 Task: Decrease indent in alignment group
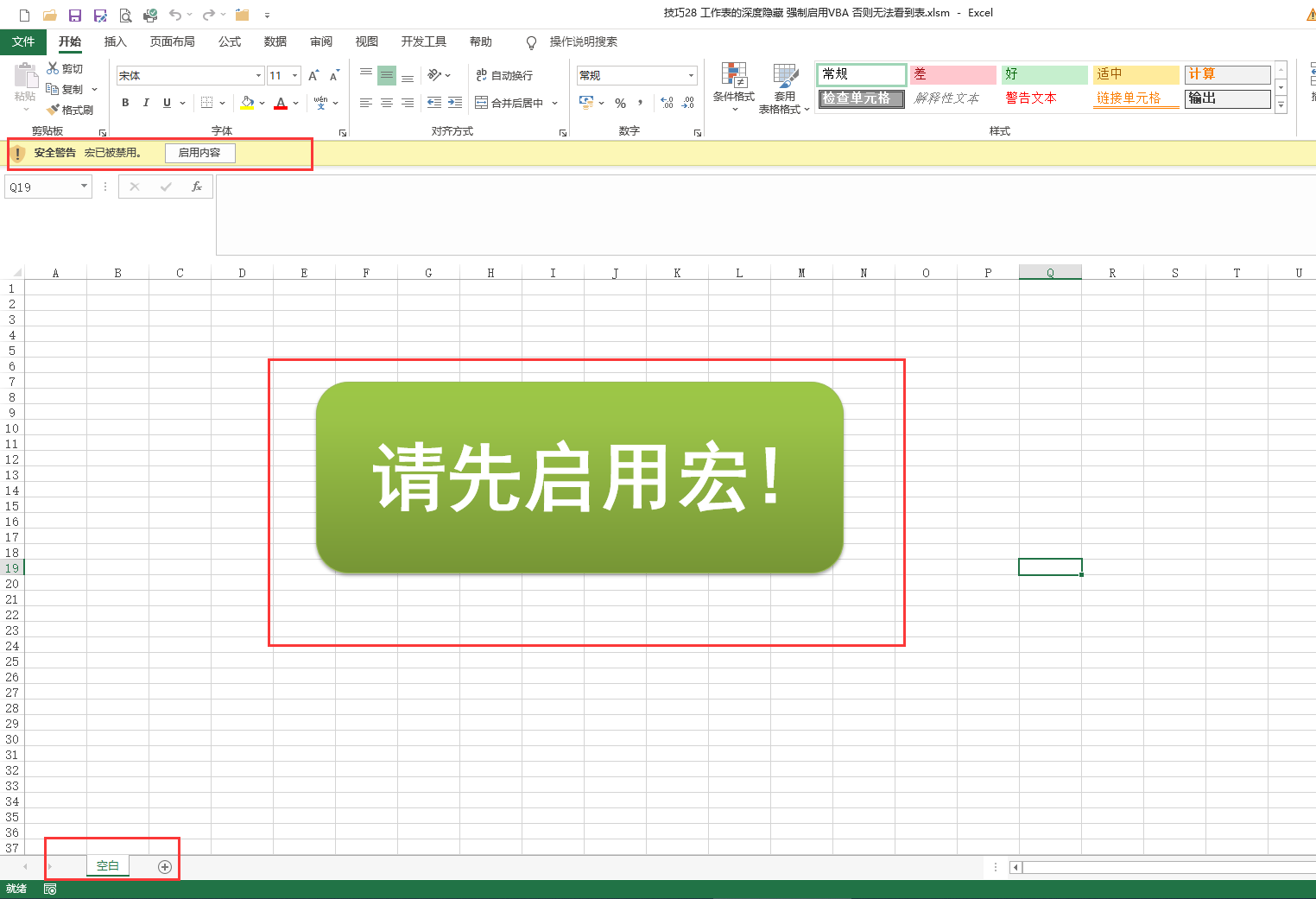[x=434, y=103]
